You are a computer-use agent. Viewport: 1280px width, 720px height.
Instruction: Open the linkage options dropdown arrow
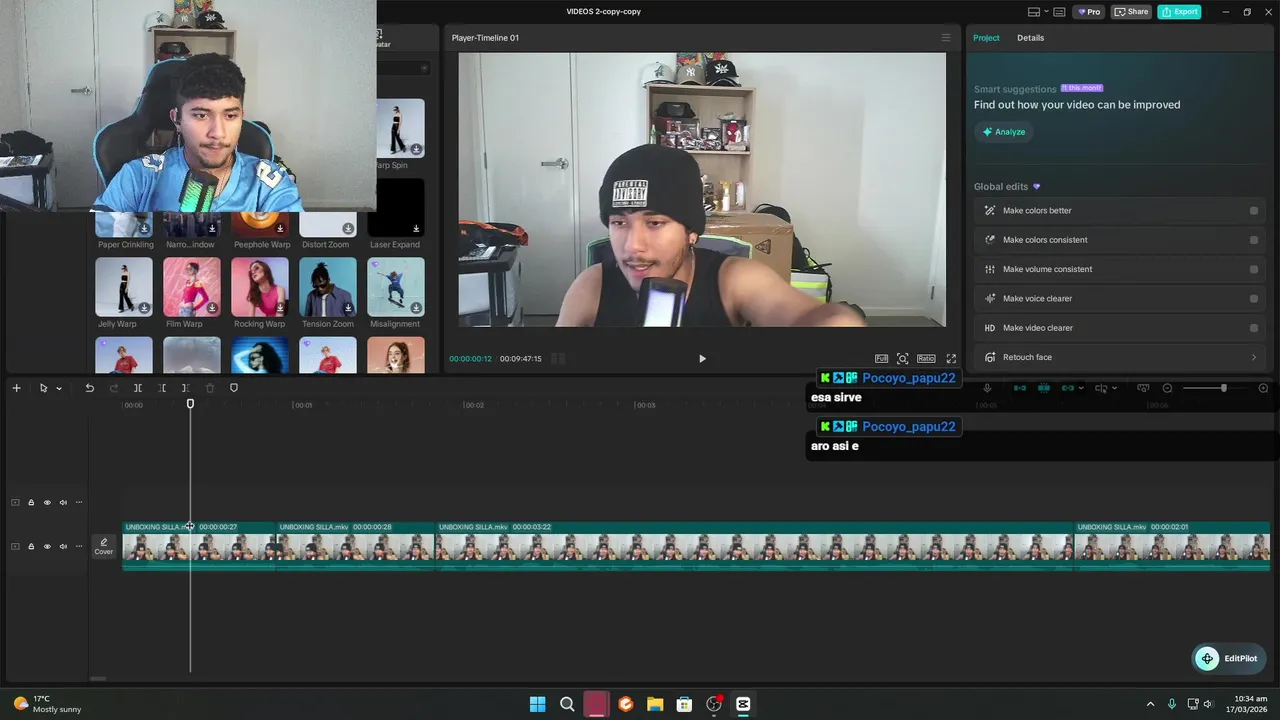[x=1081, y=388]
